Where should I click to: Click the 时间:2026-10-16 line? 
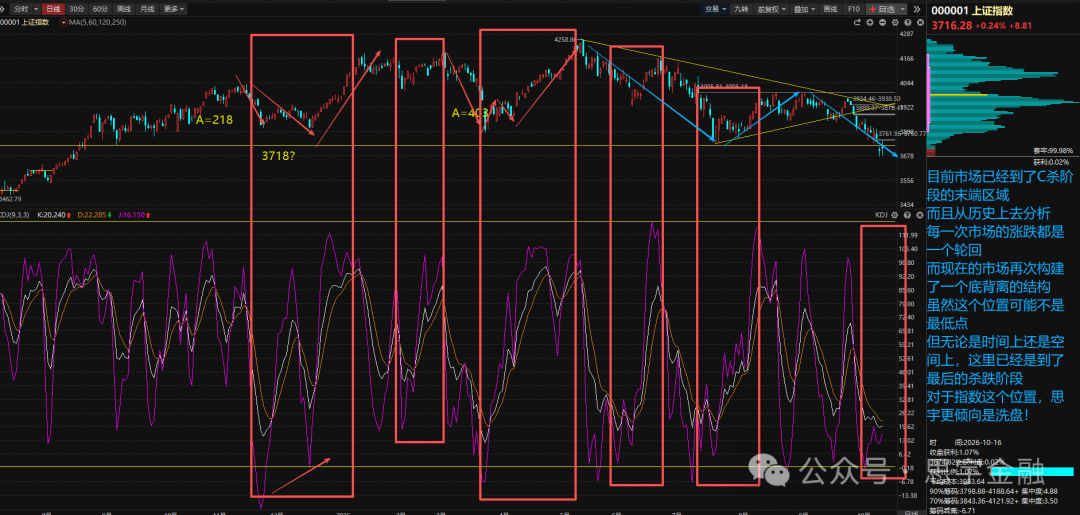pyautogui.click(x=965, y=443)
